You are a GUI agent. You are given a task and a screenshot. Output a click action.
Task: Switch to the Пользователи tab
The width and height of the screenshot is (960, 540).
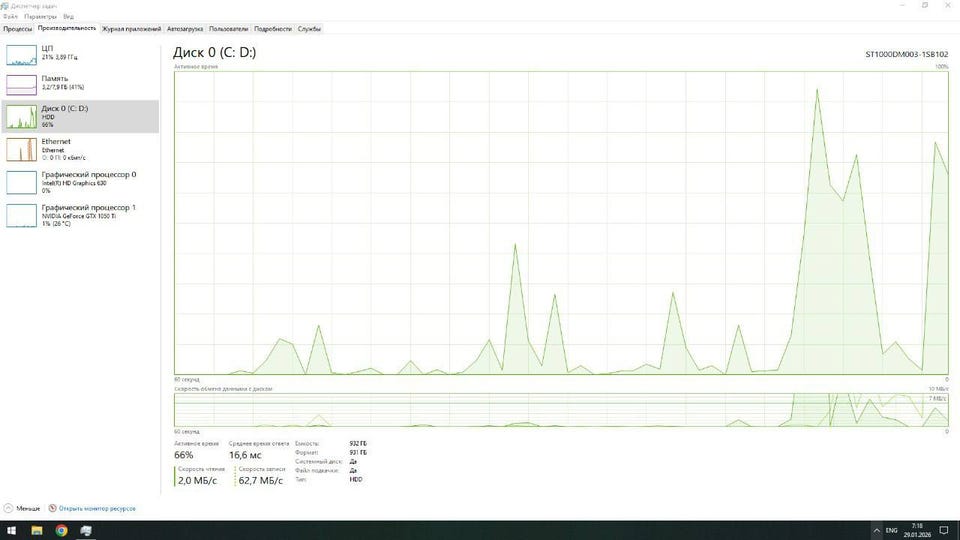(228, 29)
